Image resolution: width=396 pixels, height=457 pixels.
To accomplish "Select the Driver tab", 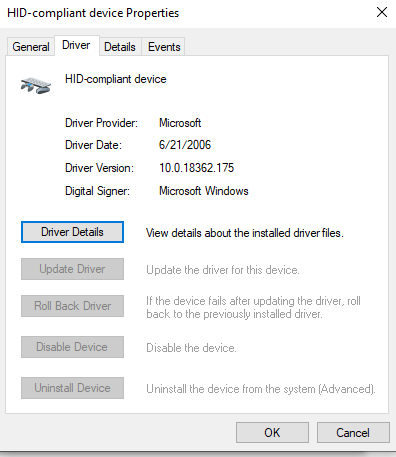I will (x=76, y=45).
